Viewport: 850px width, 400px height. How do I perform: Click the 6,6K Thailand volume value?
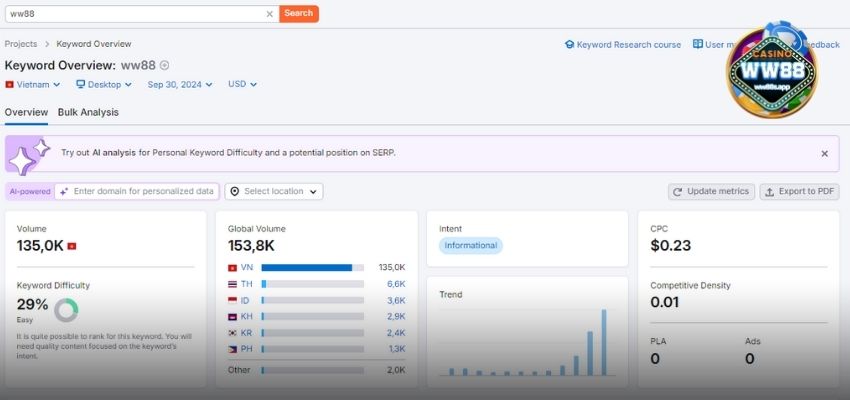(396, 284)
